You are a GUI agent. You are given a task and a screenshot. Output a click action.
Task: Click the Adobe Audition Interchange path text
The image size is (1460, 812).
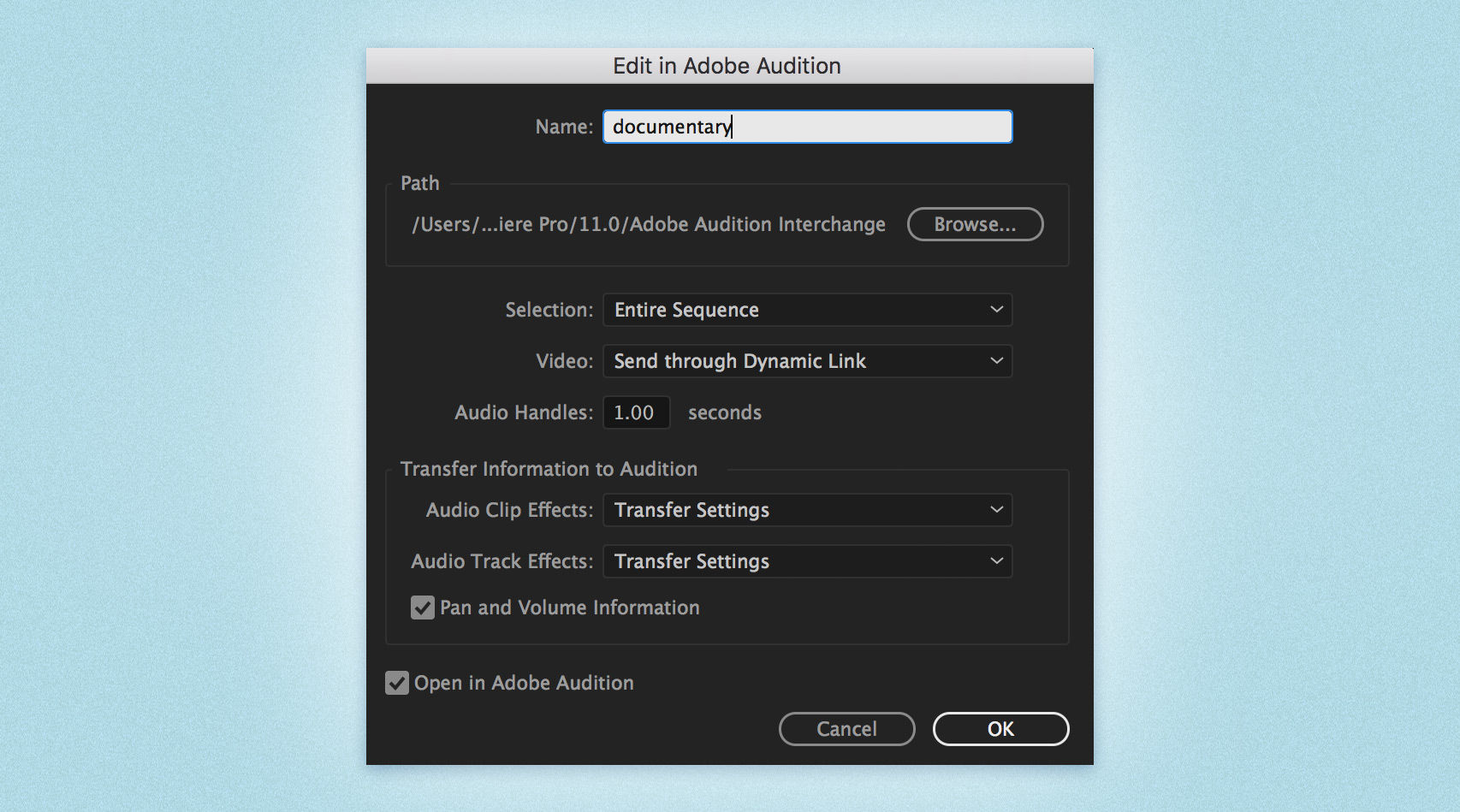[648, 224]
